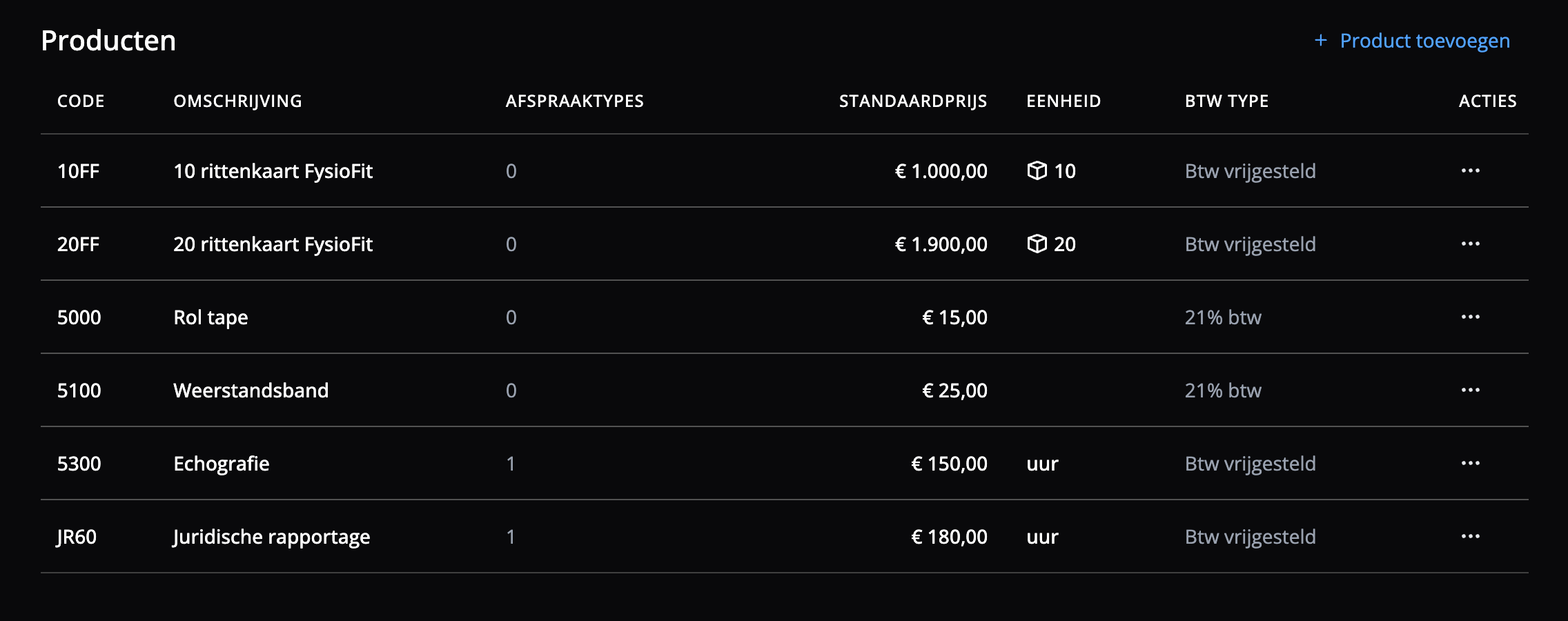Viewport: 1568px width, 621px height.
Task: Open the three-dots menu for Rol tape
Action: pyautogui.click(x=1470, y=317)
